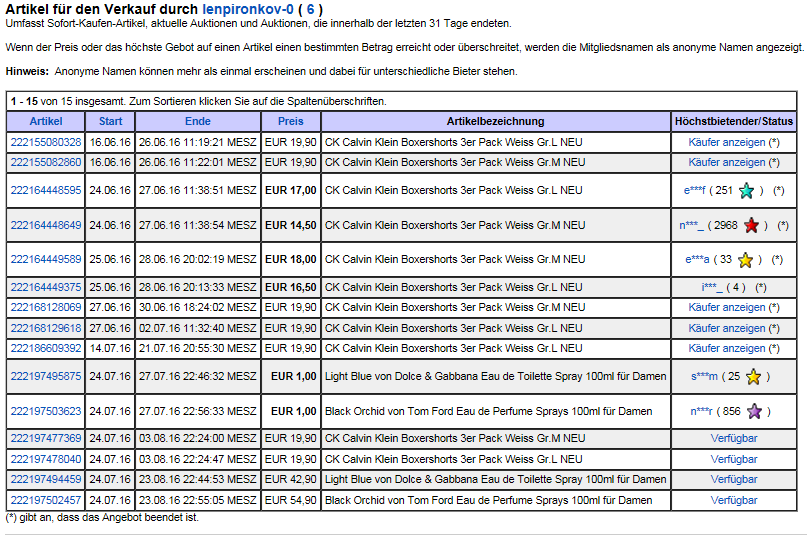Open item 222168129618
This screenshot has height=535, width=807.
(x=46, y=328)
